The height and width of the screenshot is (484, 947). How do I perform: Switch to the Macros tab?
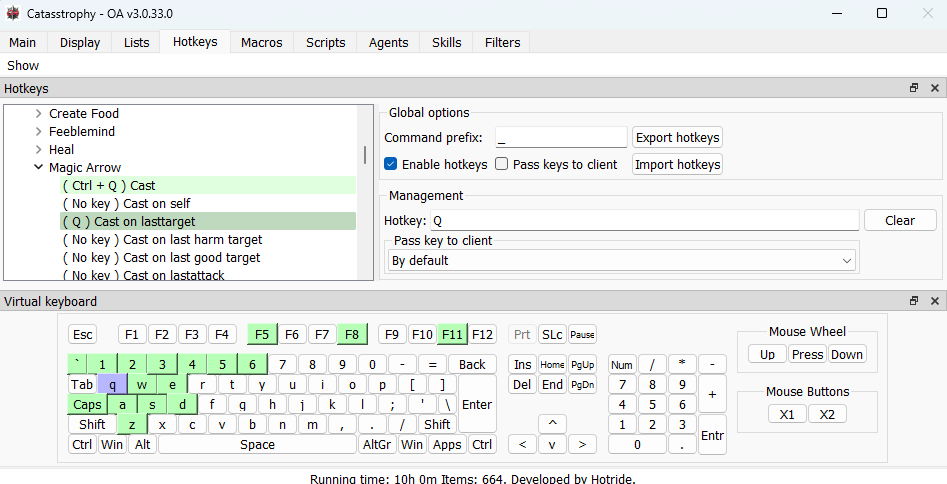click(x=261, y=42)
